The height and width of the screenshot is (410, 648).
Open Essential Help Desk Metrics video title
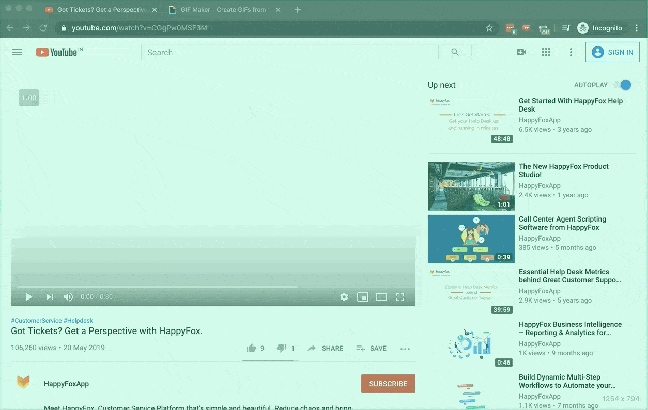pyautogui.click(x=569, y=276)
